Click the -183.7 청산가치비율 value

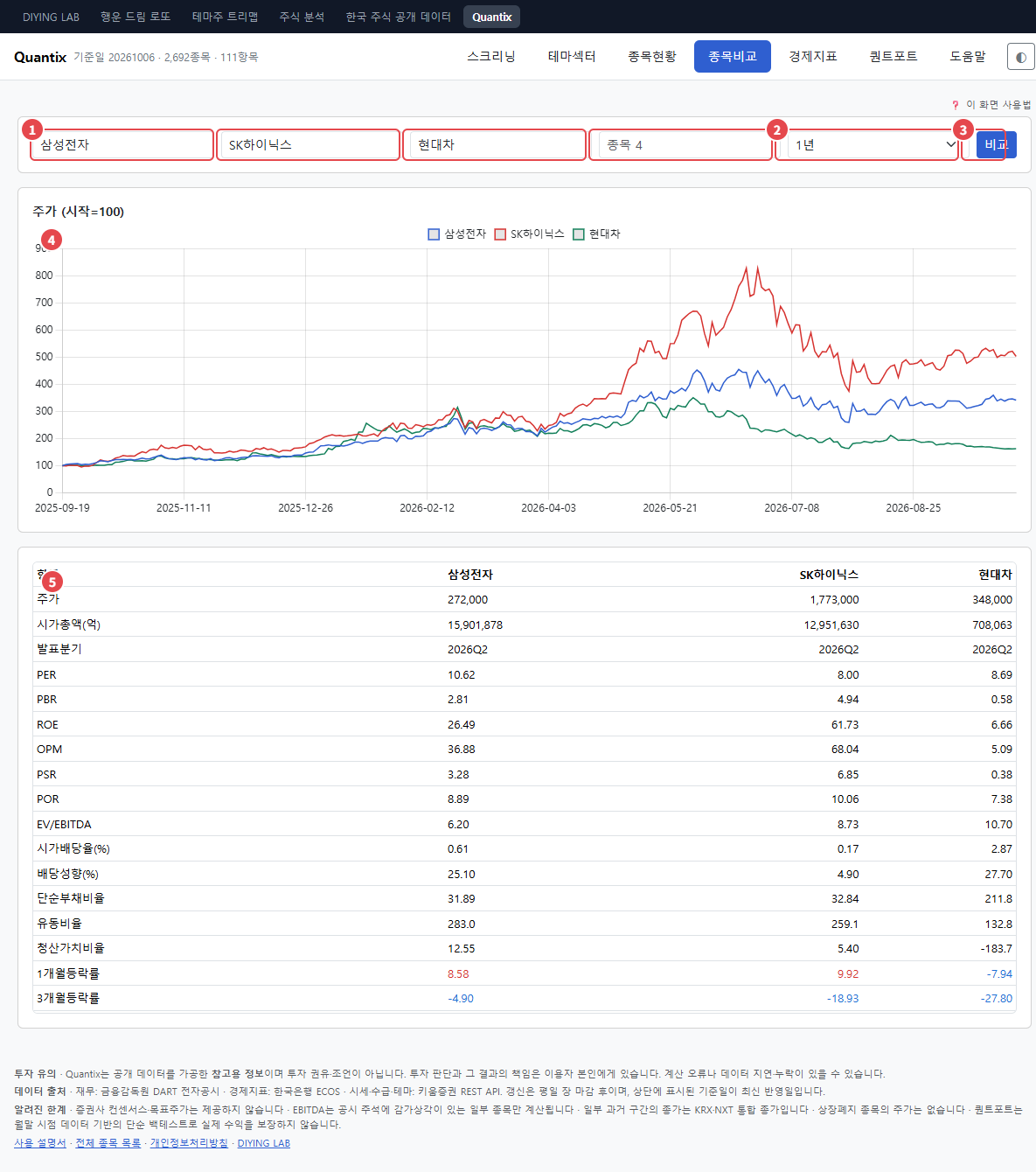pos(997,949)
